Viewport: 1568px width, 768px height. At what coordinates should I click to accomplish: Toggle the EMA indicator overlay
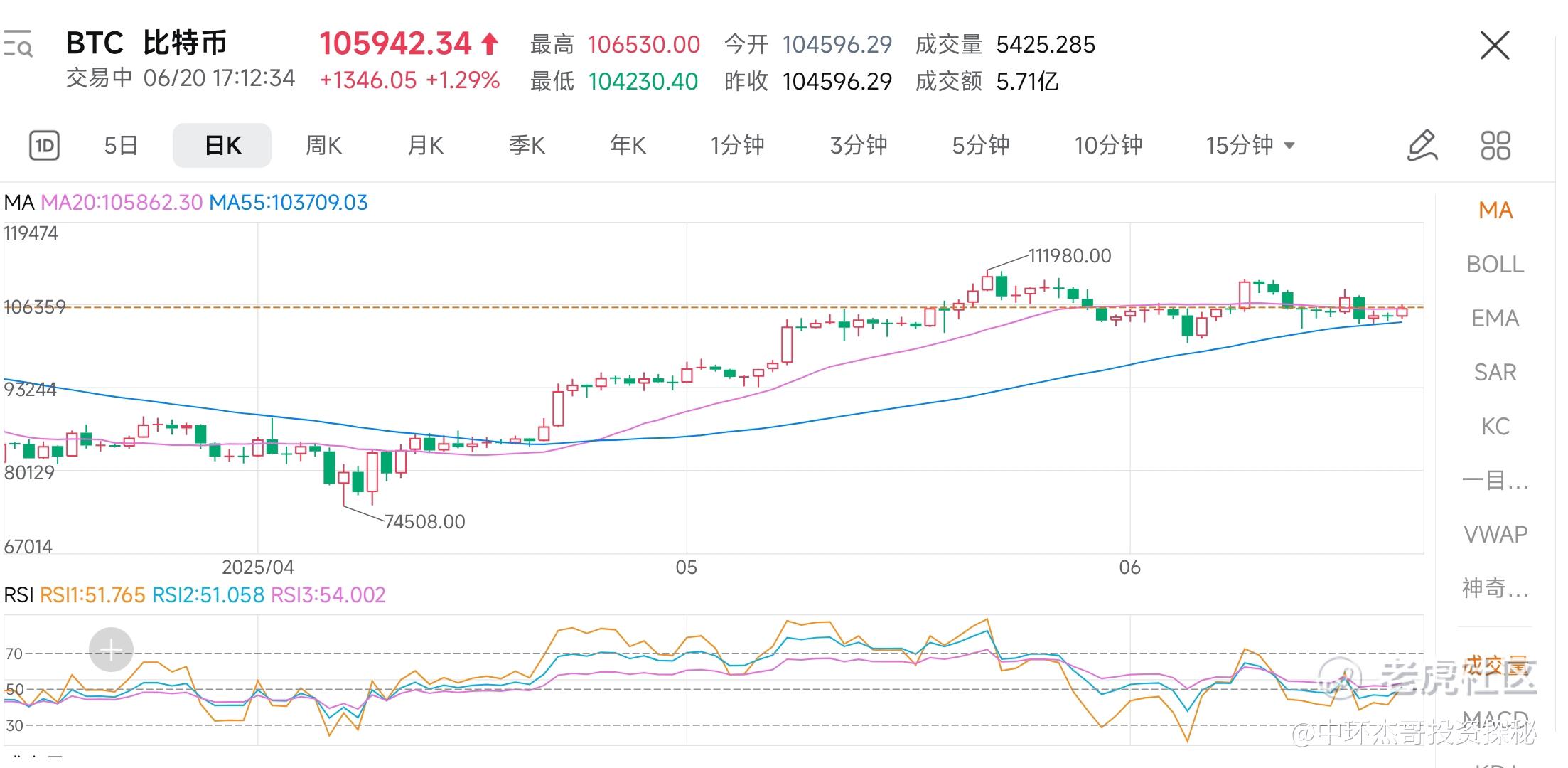tap(1495, 319)
